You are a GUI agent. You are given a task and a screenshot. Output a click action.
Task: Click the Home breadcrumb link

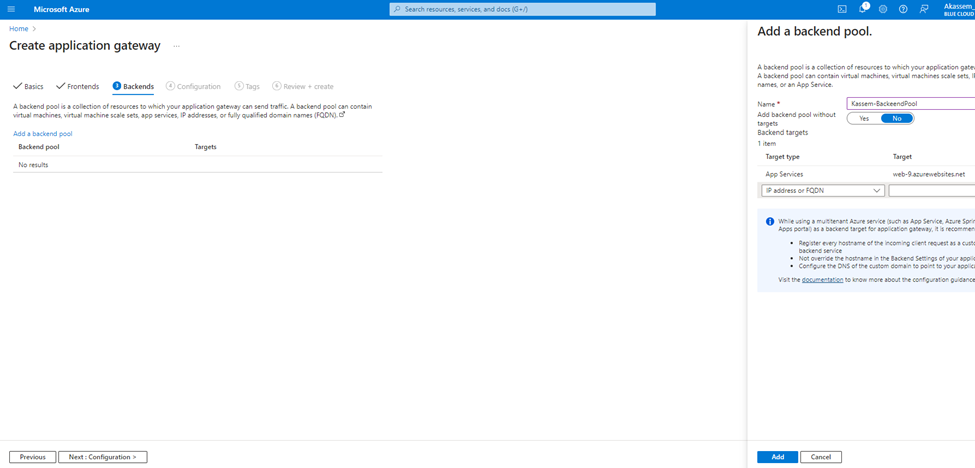click(x=19, y=29)
